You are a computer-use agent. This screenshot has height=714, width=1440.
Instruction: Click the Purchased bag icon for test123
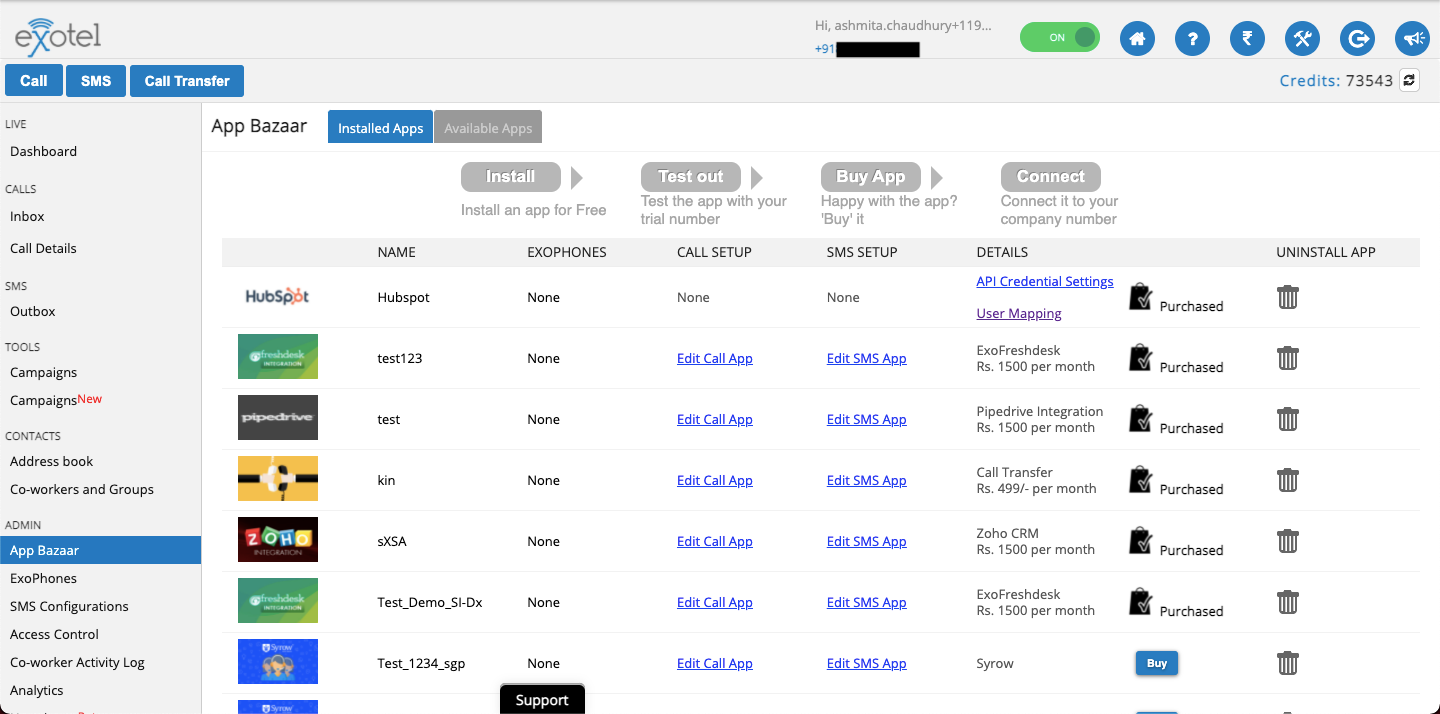pyautogui.click(x=1140, y=358)
